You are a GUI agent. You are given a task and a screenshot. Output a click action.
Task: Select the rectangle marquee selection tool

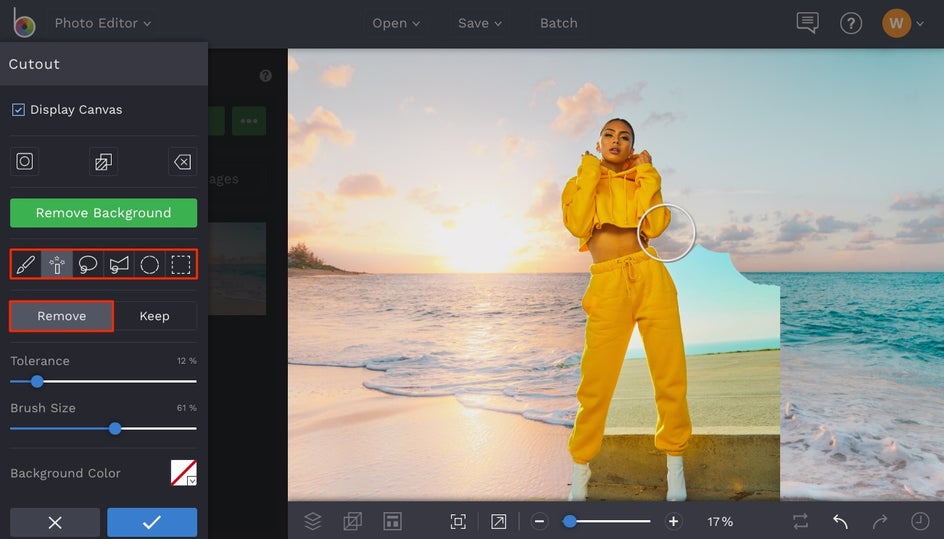[181, 265]
